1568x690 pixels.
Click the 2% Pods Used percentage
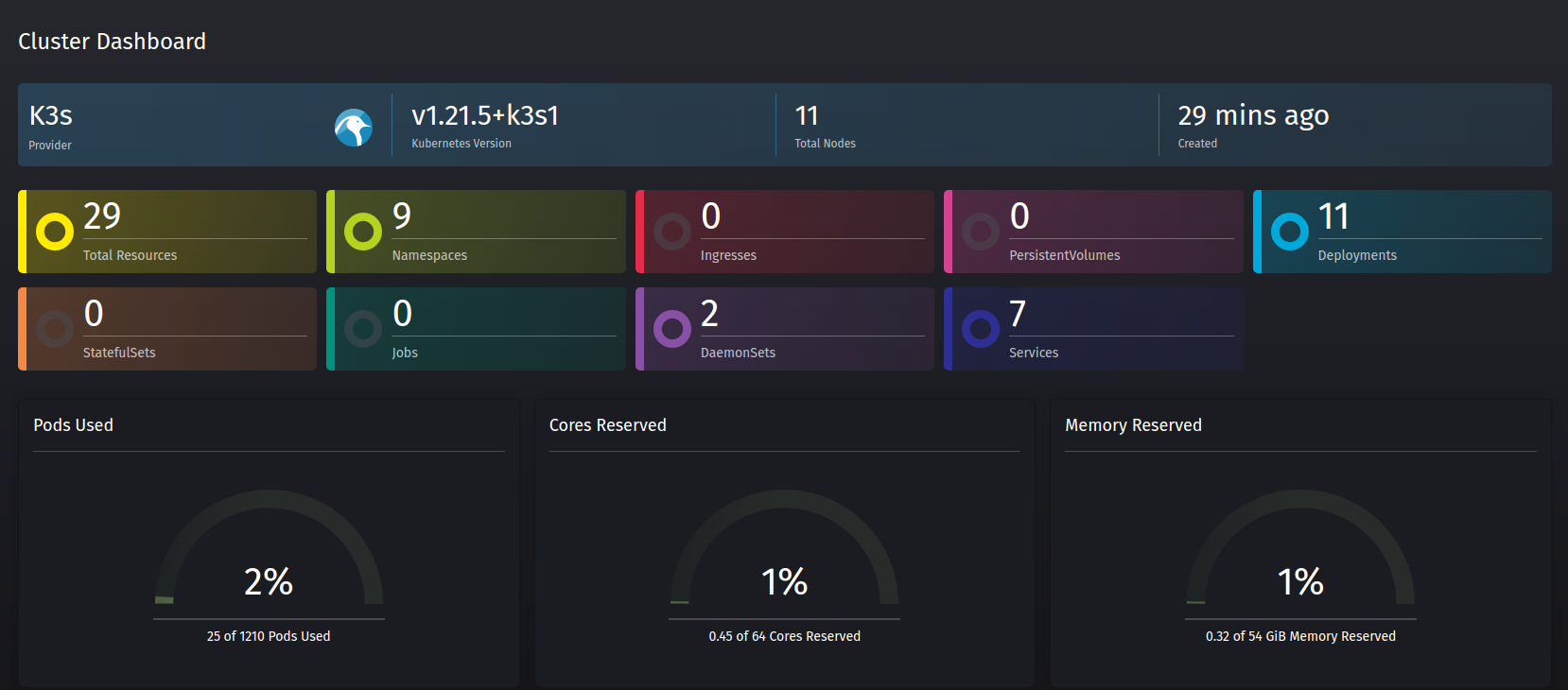tap(269, 581)
